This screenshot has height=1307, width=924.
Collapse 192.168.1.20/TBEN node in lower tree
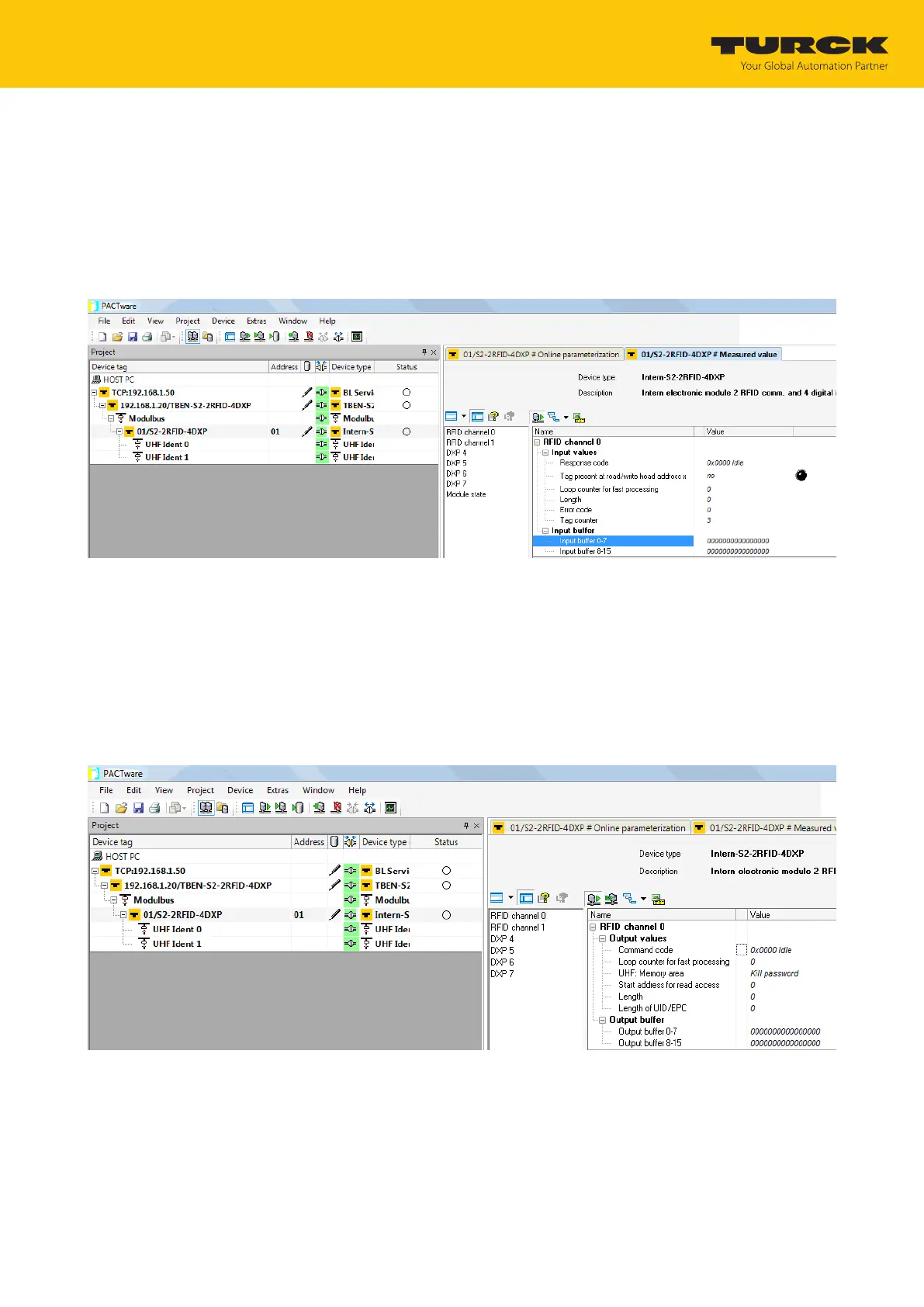(x=106, y=886)
